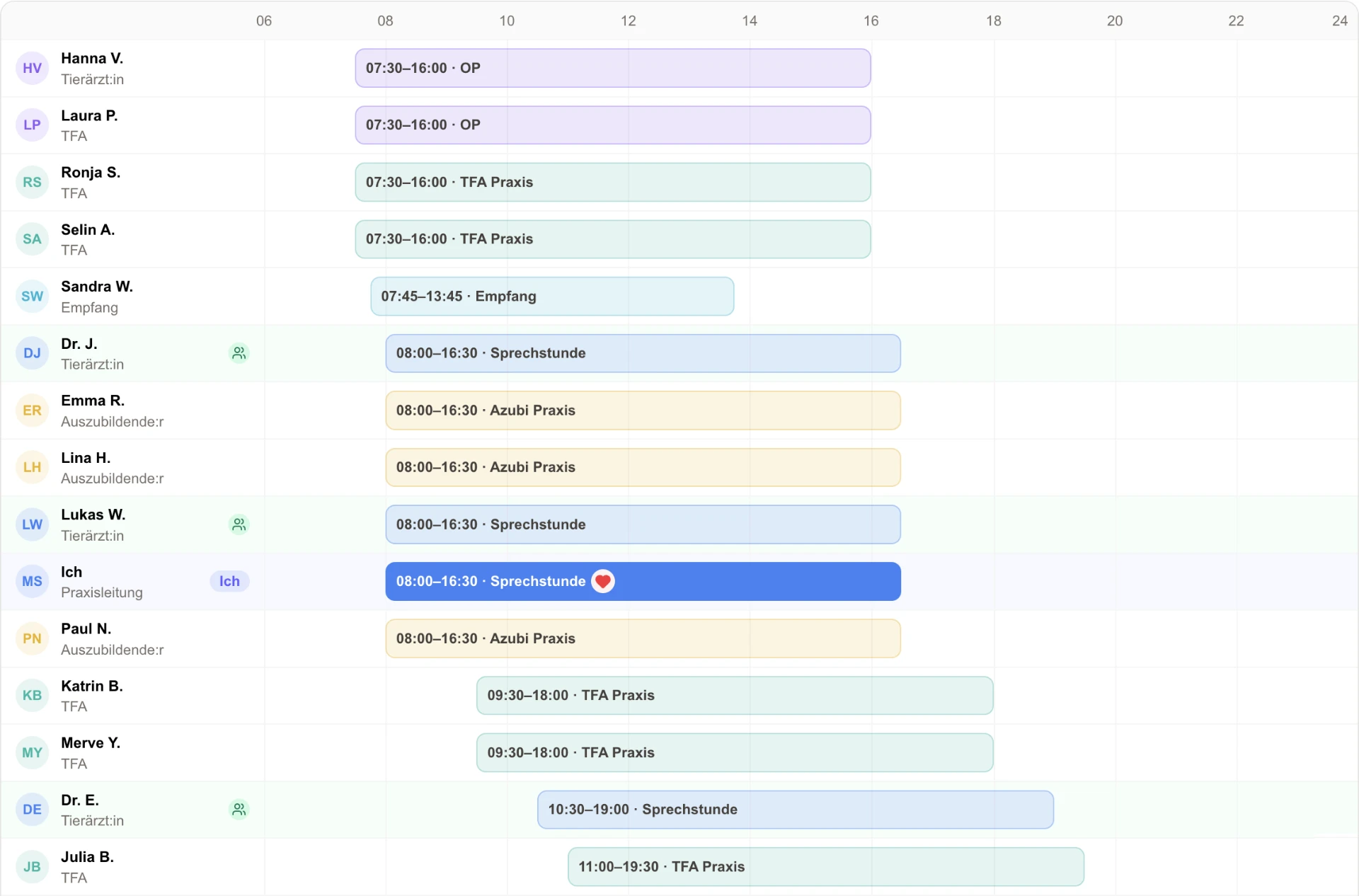
Task: Open Merve Y.'s 09:30–18:00 TFA Praxis shift
Action: [735, 752]
